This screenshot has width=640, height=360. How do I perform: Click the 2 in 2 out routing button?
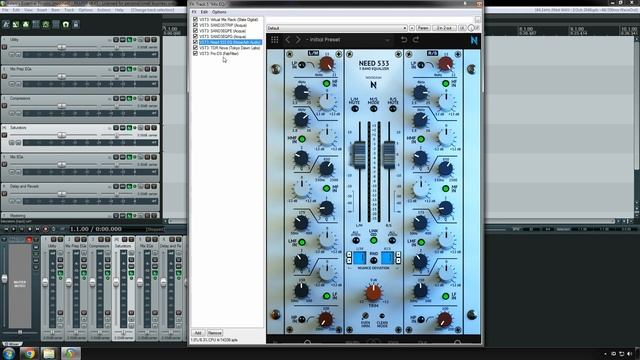pyautogui.click(x=444, y=28)
